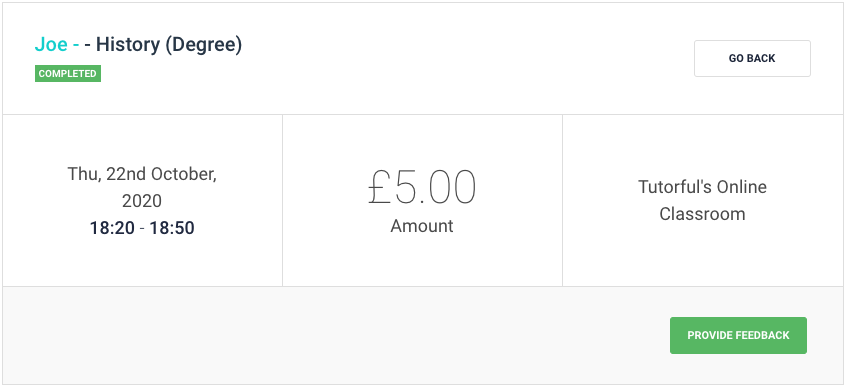Click the pound sign in the amount
845x387 pixels.
(379, 188)
